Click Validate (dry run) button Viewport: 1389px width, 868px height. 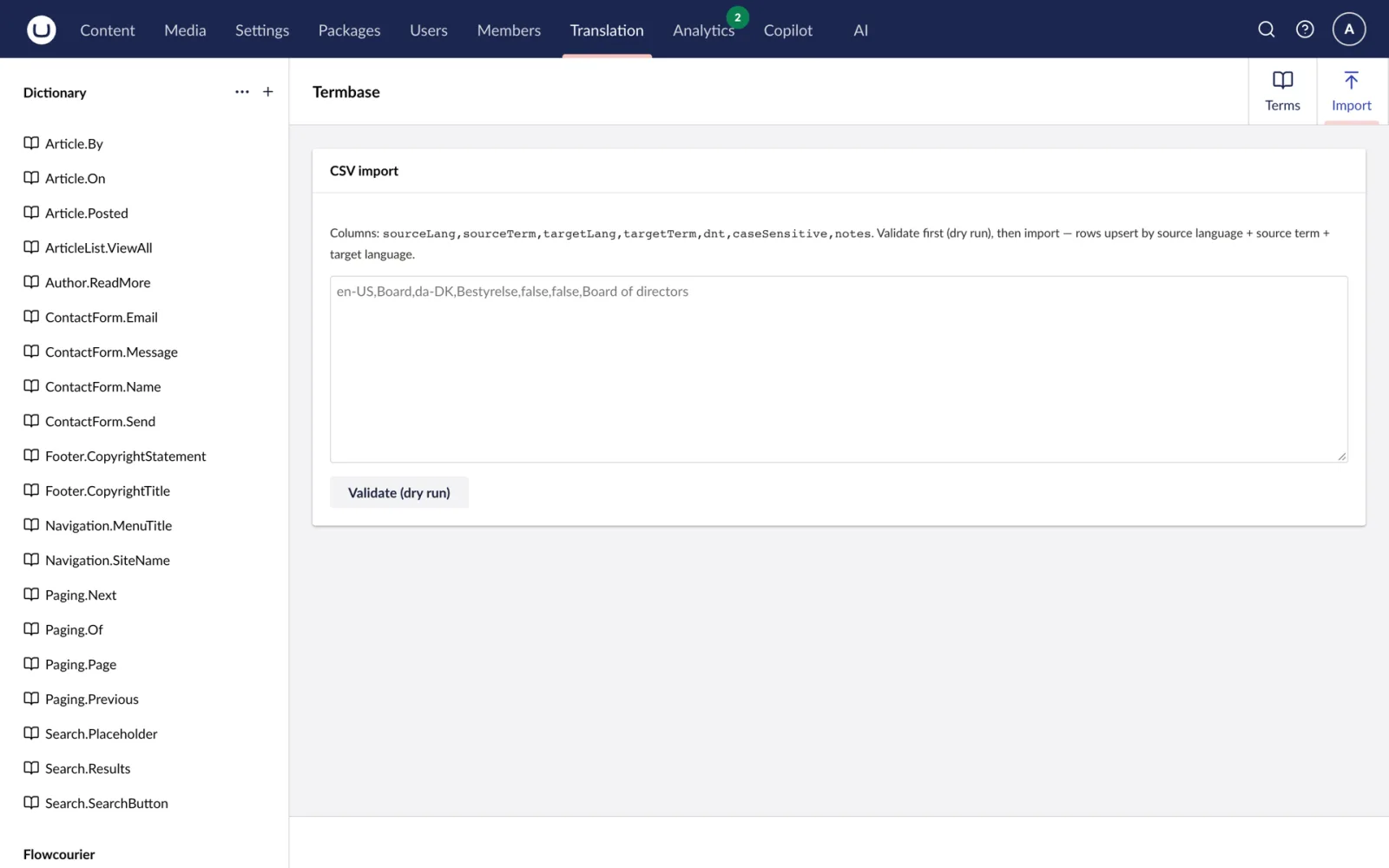[399, 492]
